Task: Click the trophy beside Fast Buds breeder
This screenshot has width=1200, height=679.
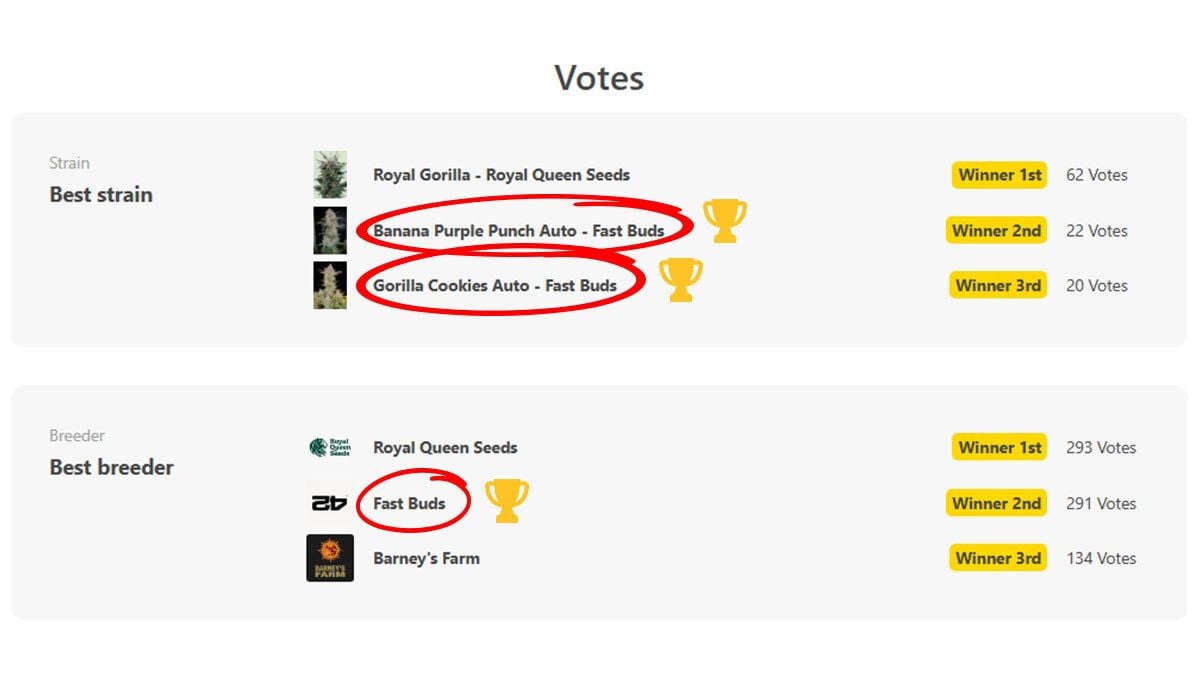Action: (506, 500)
